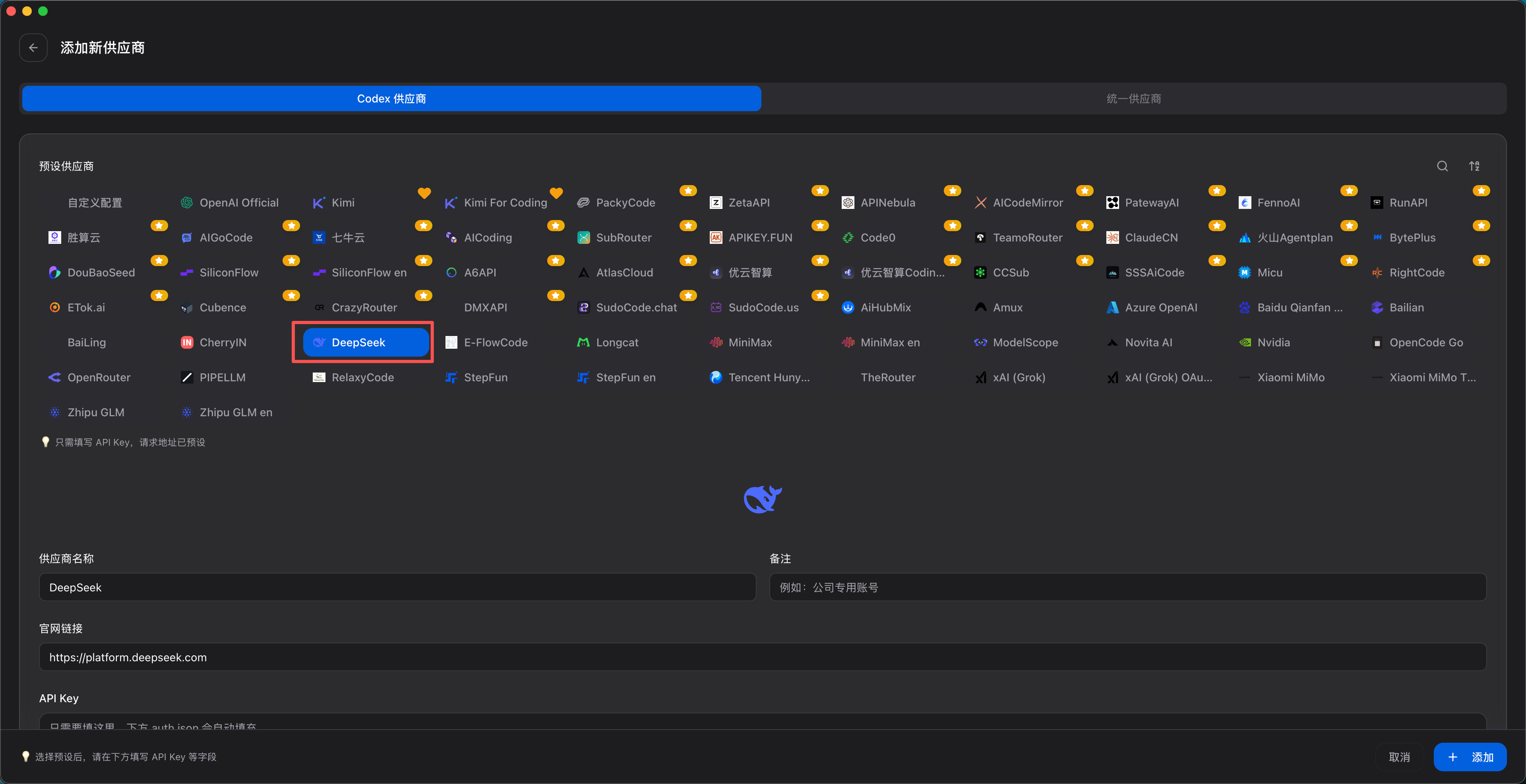This screenshot has height=784, width=1526.
Task: Pick the Zhipu GLM provider icon
Action: coord(54,412)
